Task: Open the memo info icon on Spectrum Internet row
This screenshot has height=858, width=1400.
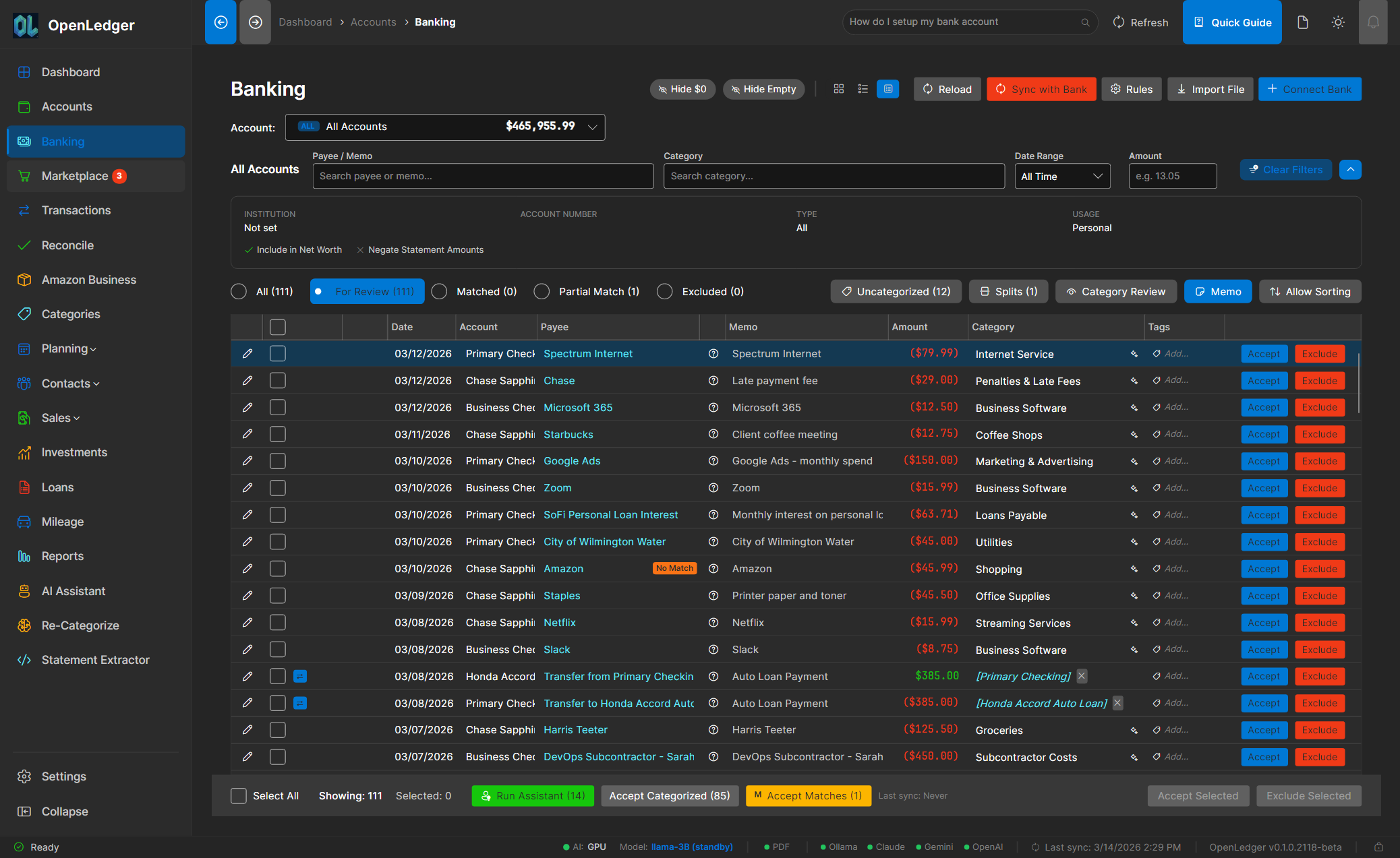Action: pos(713,353)
